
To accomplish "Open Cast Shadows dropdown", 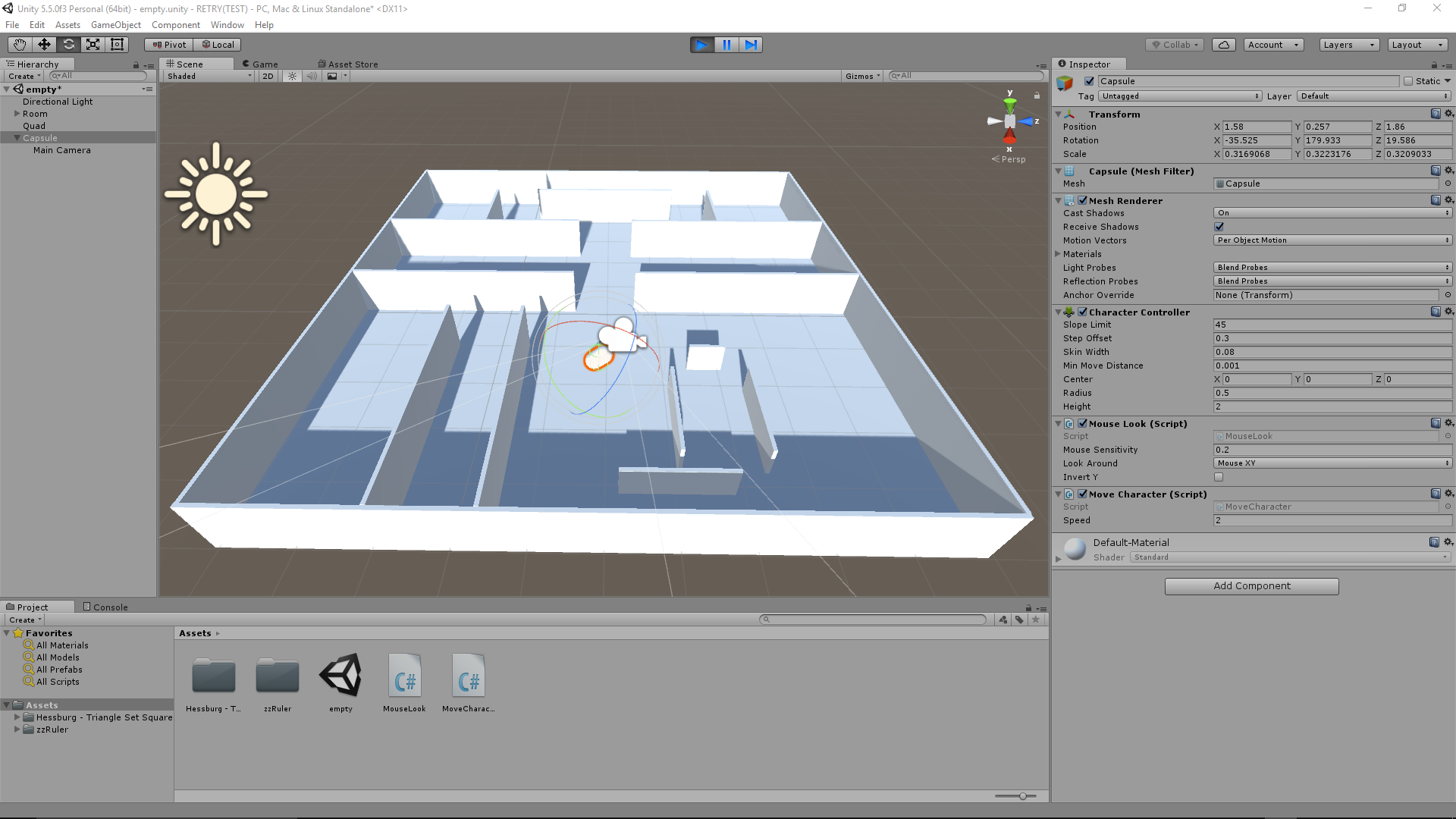I will [x=1332, y=213].
